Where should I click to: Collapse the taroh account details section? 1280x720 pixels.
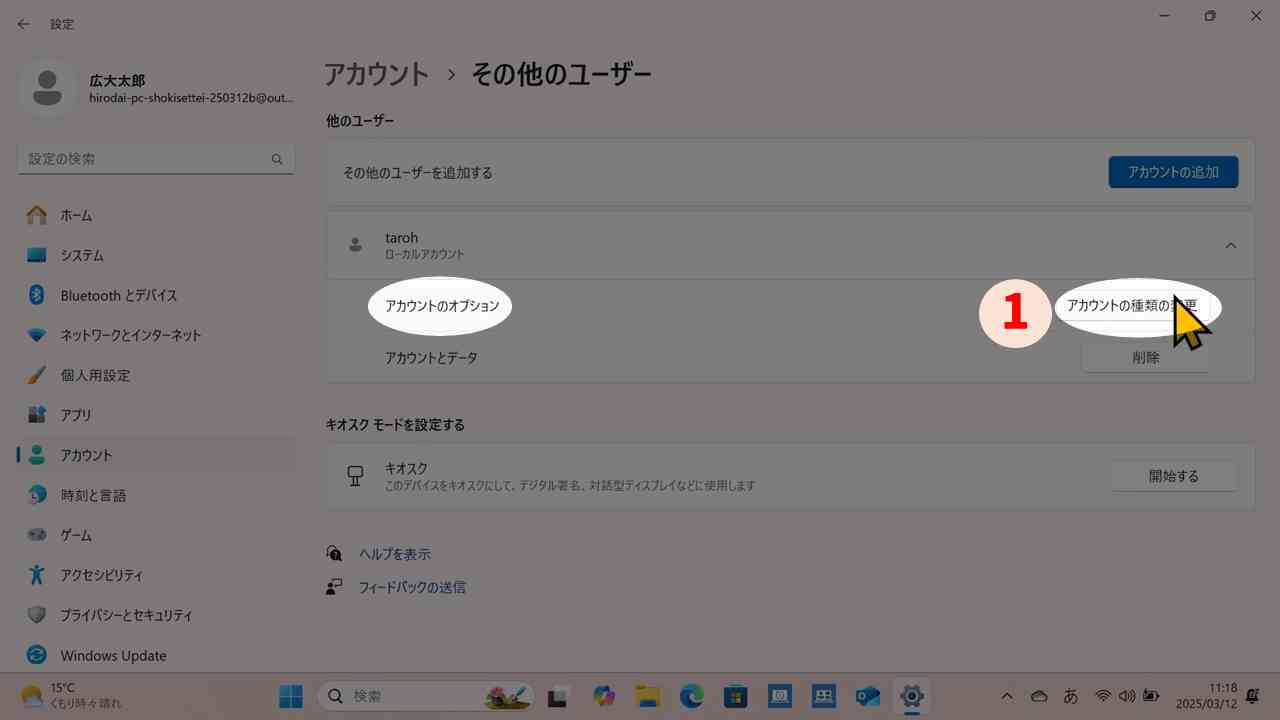tap(1231, 245)
